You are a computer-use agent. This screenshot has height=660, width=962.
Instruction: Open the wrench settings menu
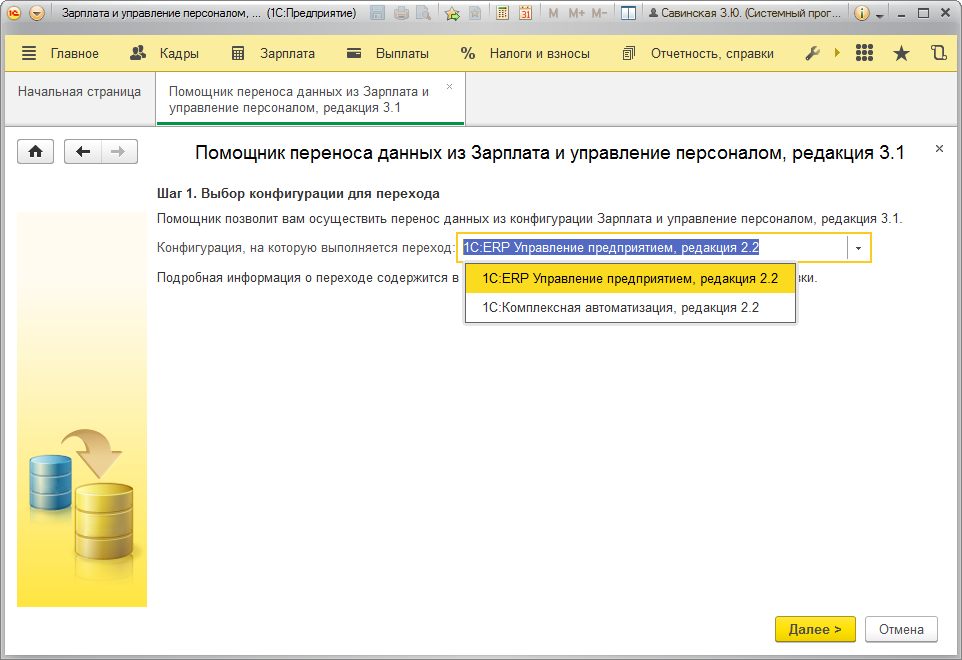click(x=813, y=54)
